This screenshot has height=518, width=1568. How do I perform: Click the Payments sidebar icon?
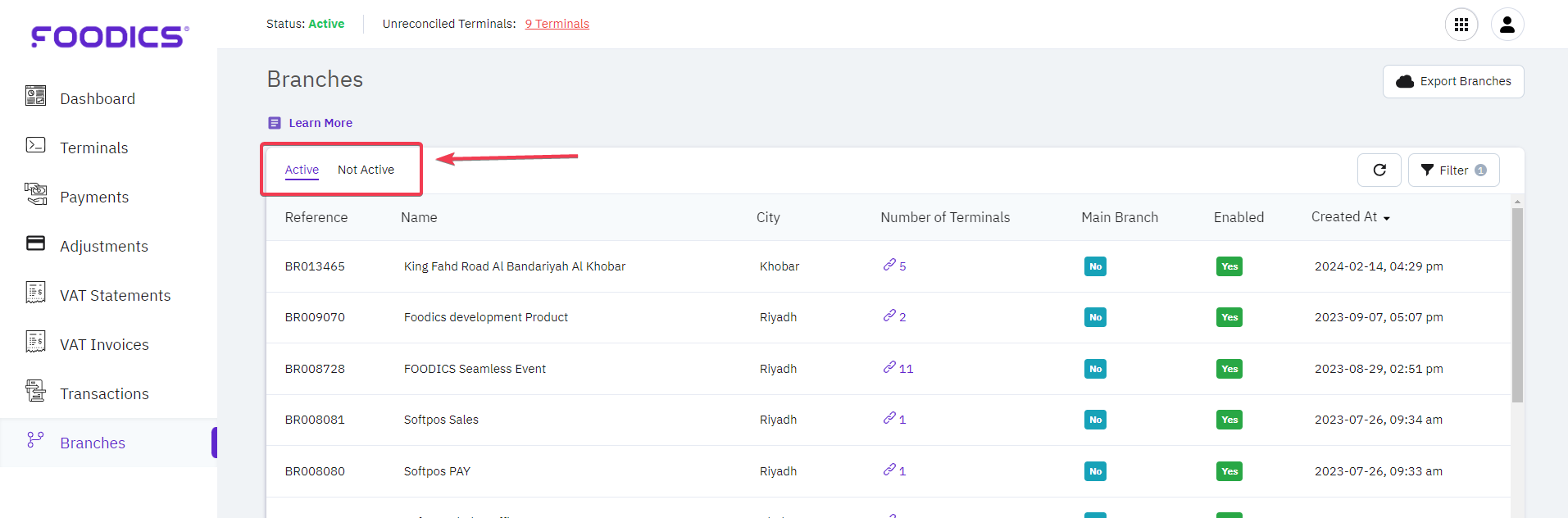[35, 194]
